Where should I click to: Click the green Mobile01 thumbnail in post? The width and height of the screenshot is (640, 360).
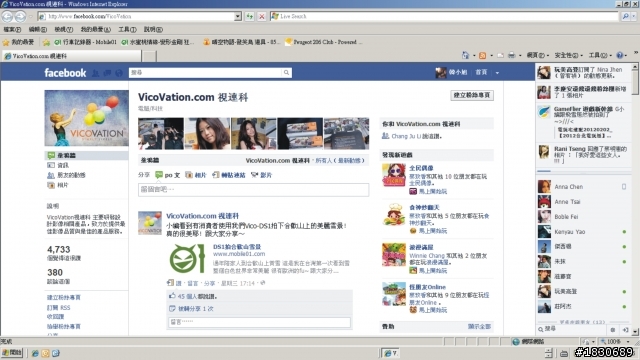click(x=187, y=259)
